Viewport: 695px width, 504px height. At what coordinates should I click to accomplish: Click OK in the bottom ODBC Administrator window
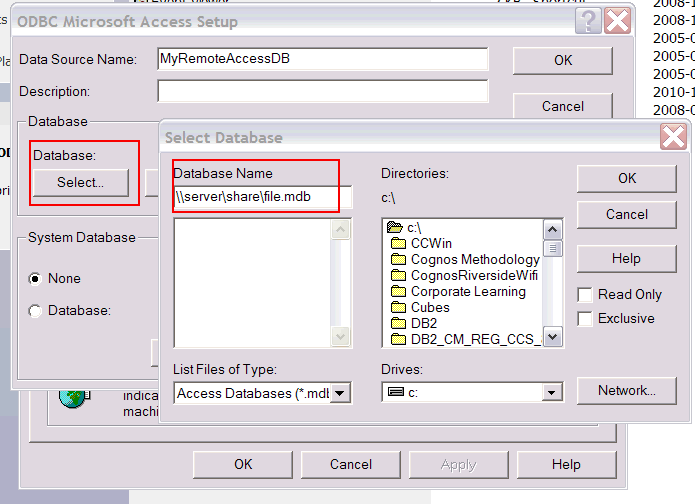[243, 465]
